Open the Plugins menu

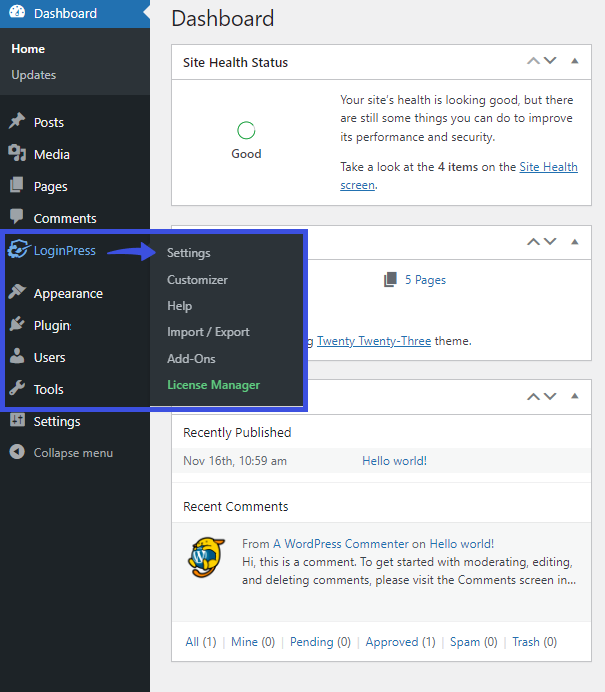pyautogui.click(x=53, y=326)
